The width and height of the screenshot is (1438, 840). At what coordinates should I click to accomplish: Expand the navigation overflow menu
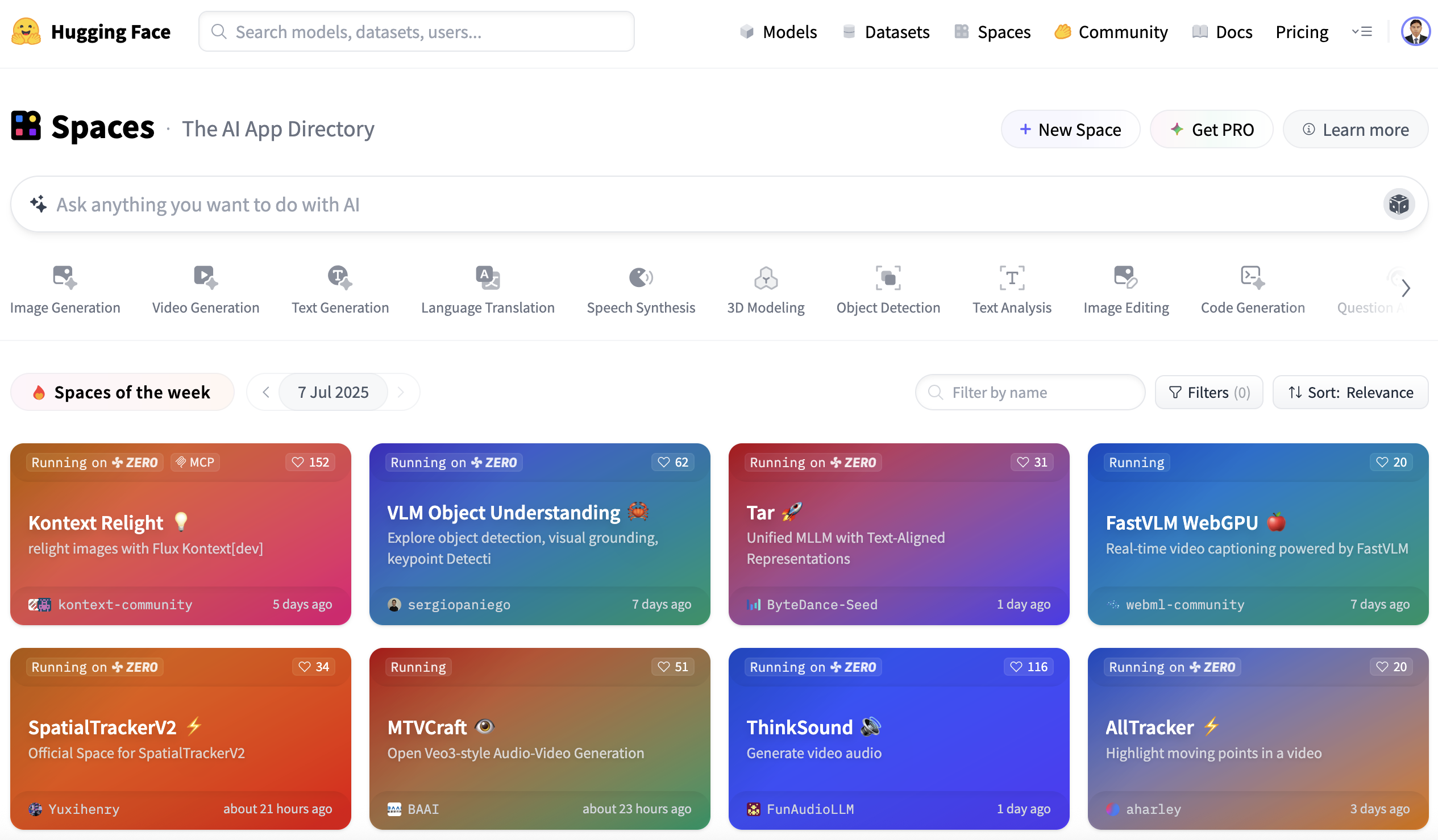click(1362, 31)
